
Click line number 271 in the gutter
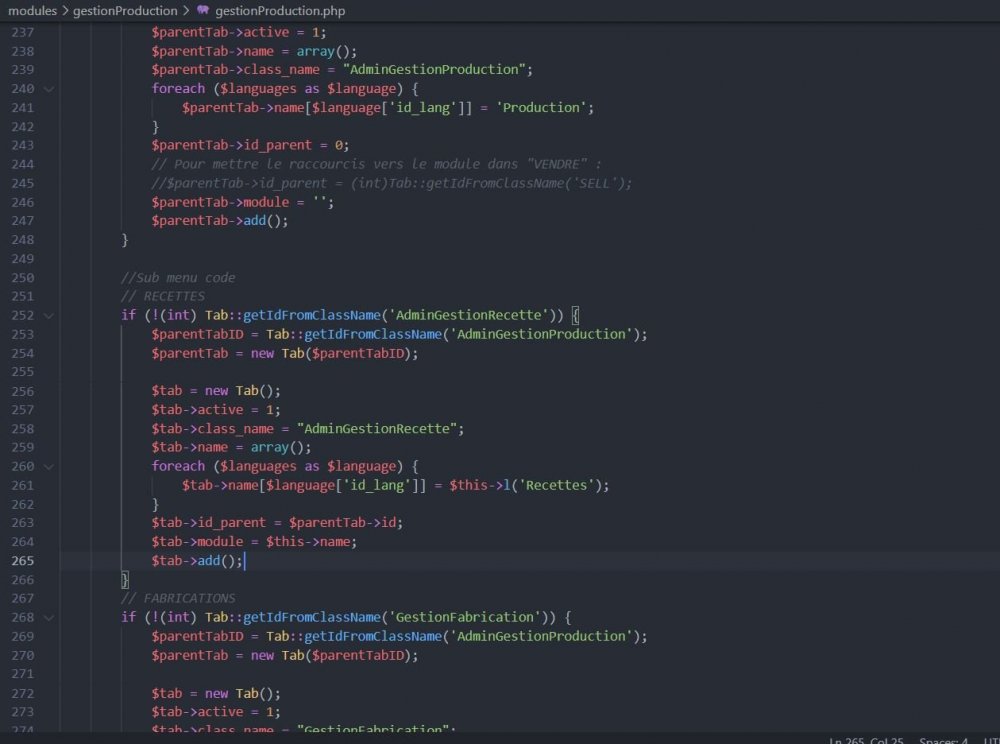coord(22,675)
